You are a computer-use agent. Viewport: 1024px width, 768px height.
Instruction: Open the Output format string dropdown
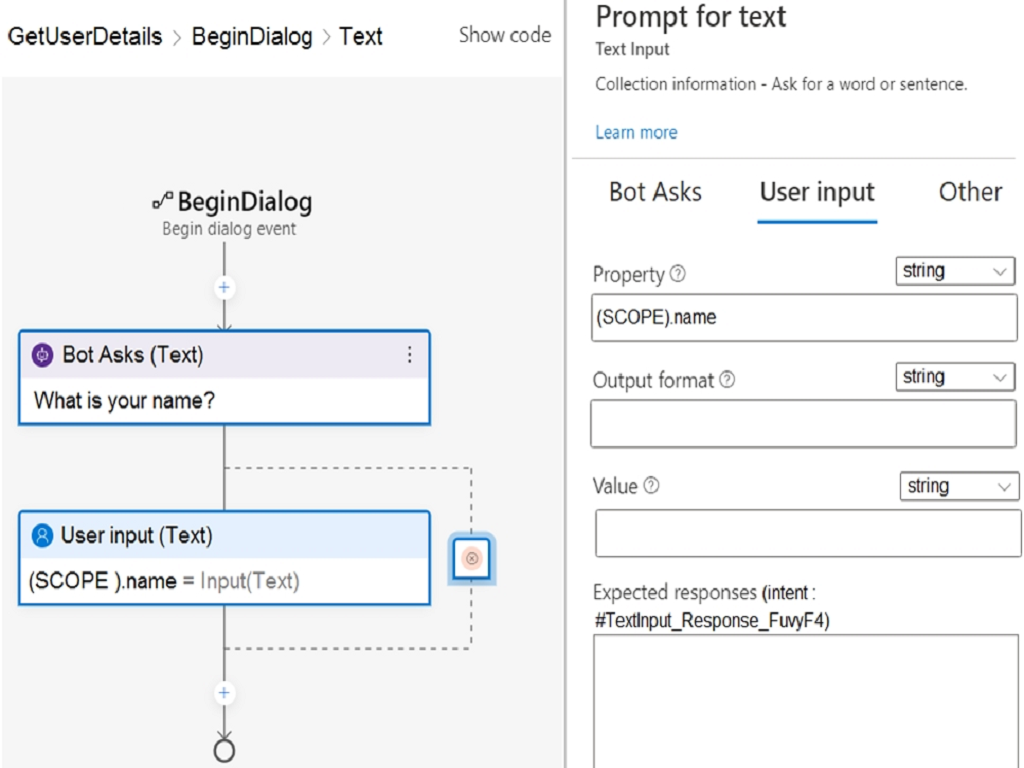click(x=955, y=377)
